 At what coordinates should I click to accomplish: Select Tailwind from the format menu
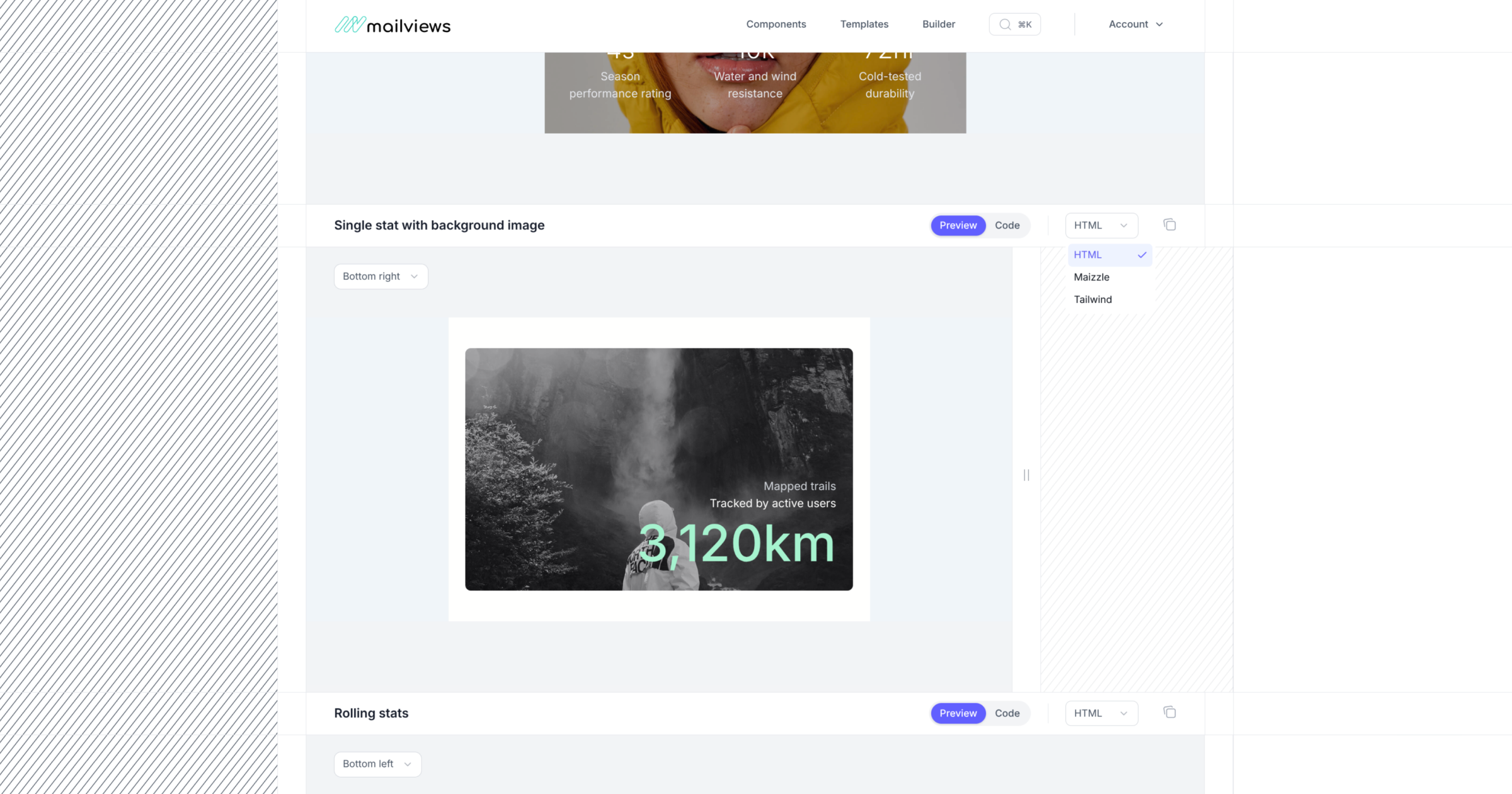click(x=1092, y=299)
